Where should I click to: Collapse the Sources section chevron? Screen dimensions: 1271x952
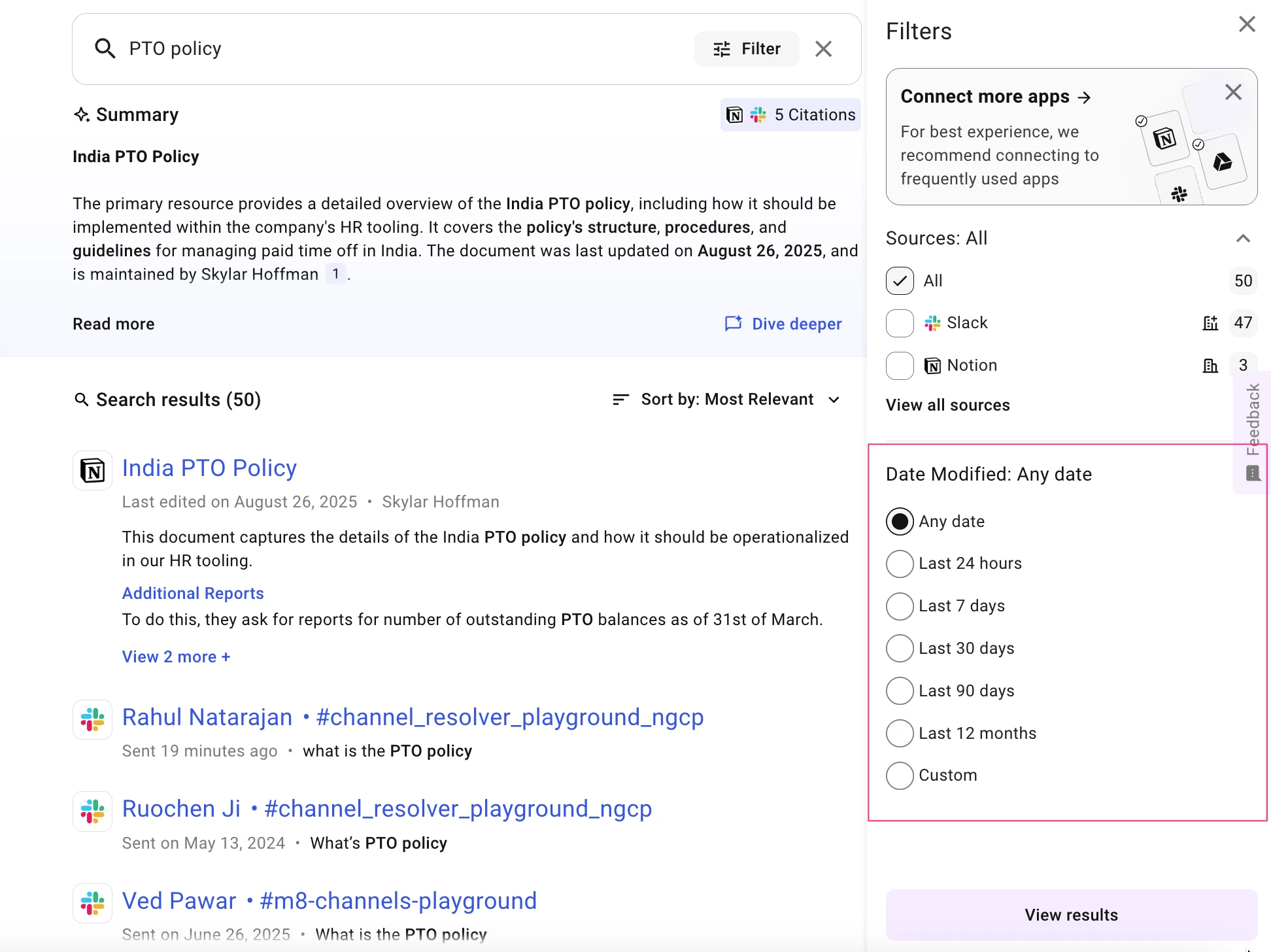tap(1243, 239)
